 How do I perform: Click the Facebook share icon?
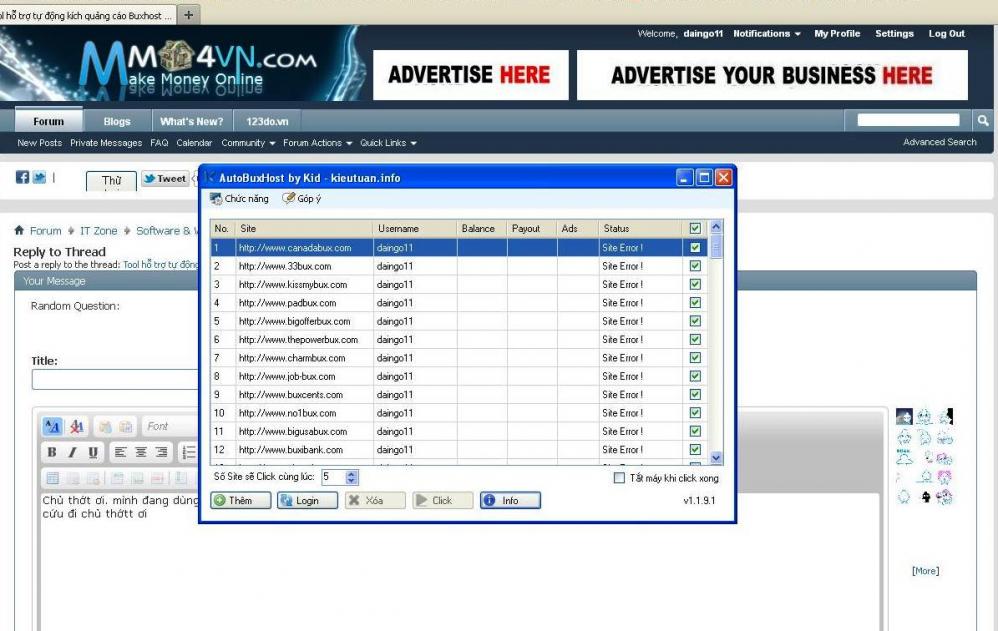click(x=22, y=178)
